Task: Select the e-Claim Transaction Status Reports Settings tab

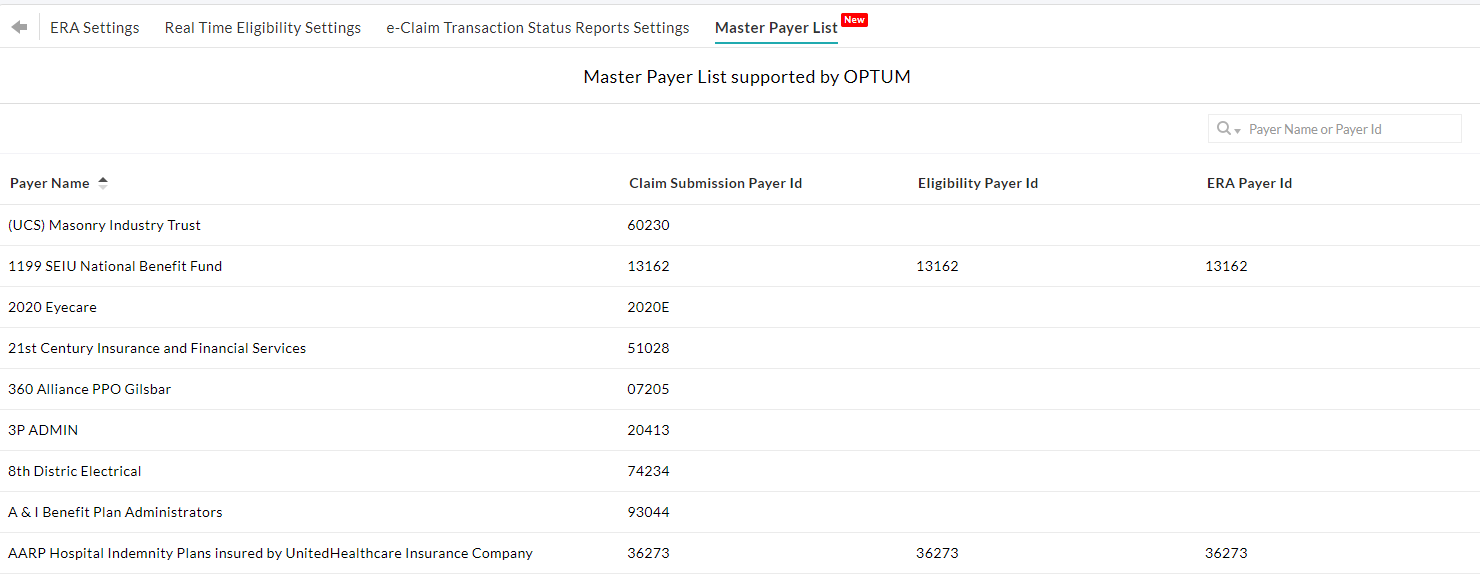Action: tap(538, 27)
